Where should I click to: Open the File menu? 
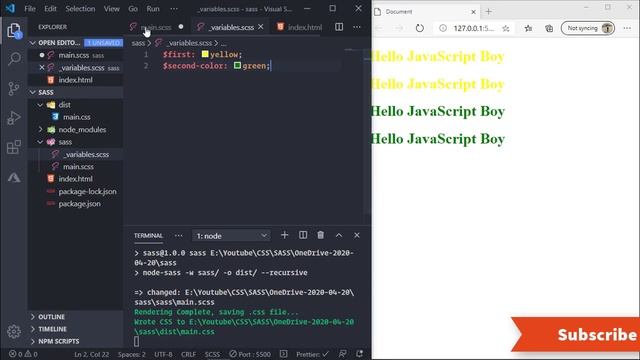(30, 9)
